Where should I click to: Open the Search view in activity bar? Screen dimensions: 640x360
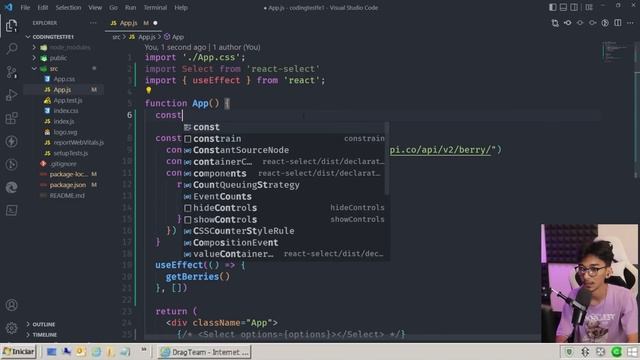point(11,49)
